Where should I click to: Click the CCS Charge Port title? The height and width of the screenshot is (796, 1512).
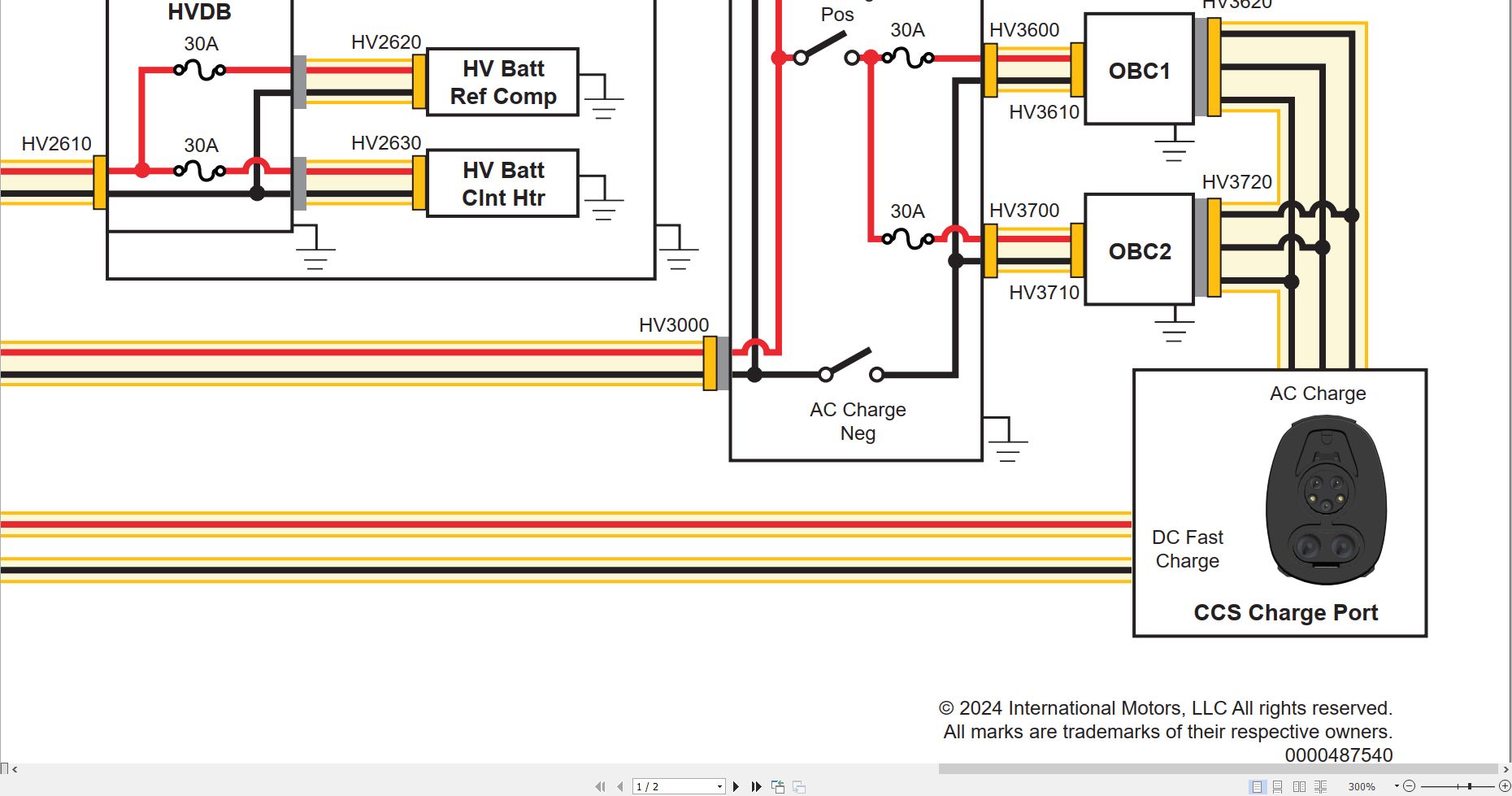tap(1285, 612)
